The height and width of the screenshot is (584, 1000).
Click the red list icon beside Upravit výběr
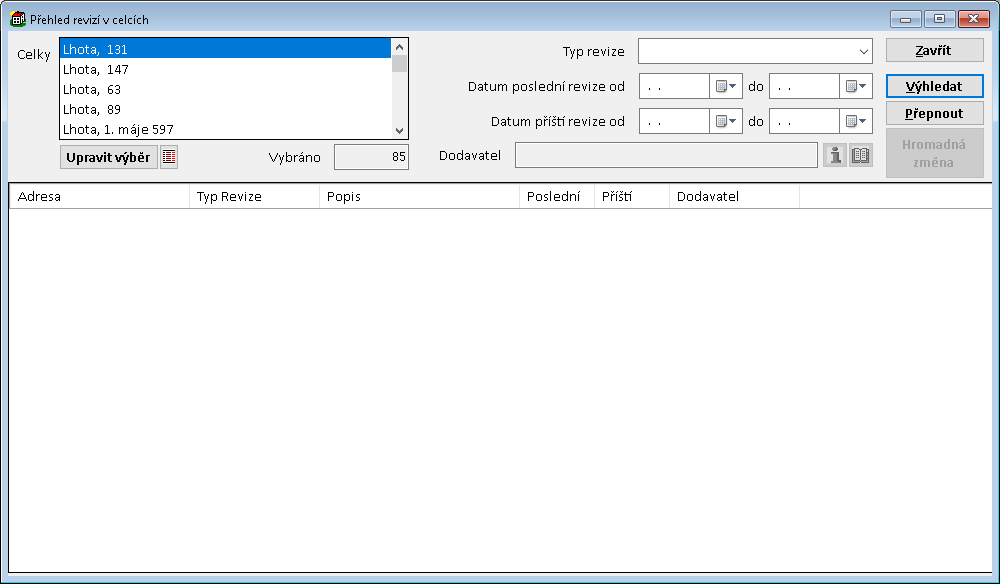[169, 157]
